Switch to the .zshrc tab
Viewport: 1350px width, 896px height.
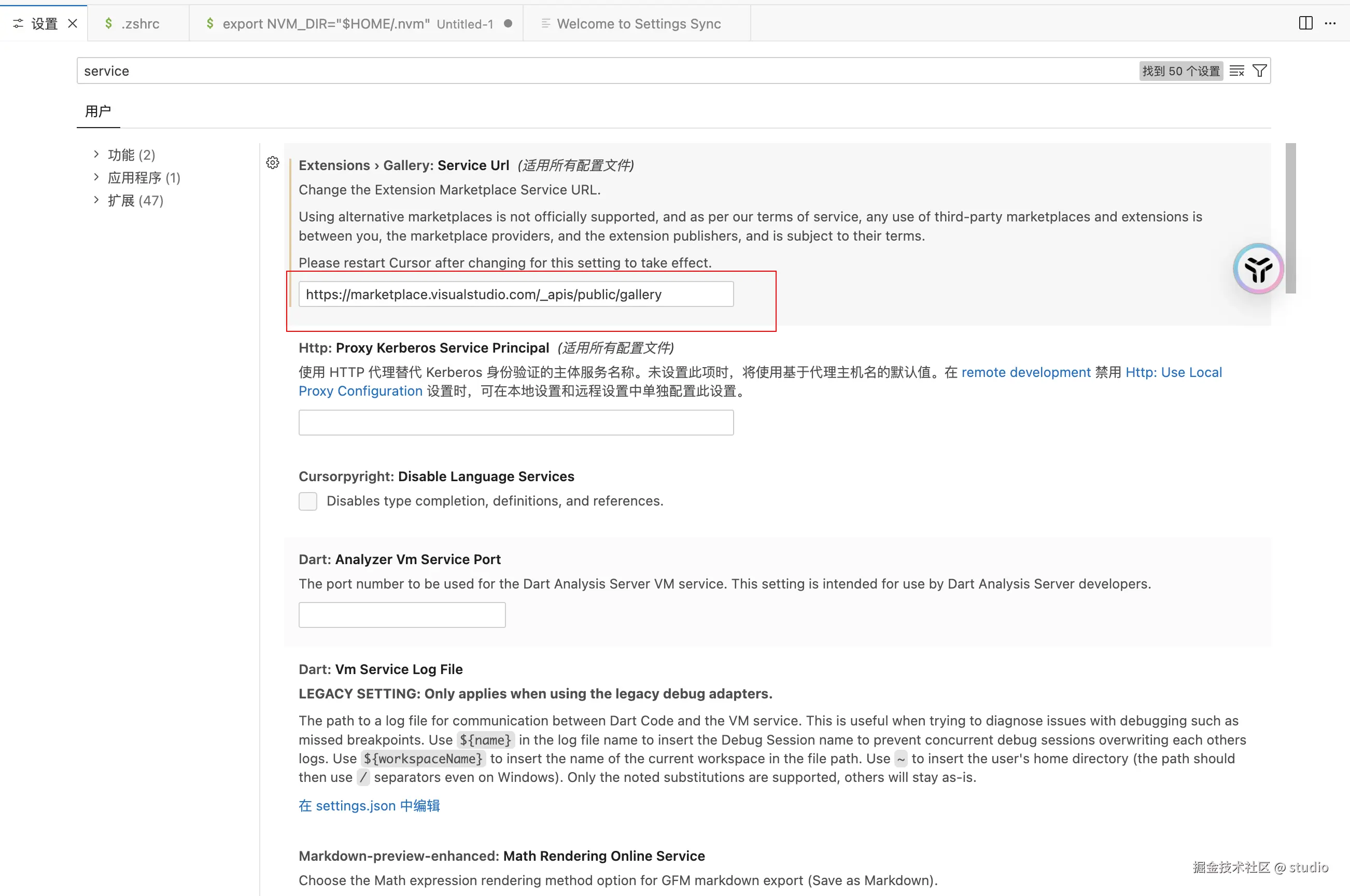point(139,23)
